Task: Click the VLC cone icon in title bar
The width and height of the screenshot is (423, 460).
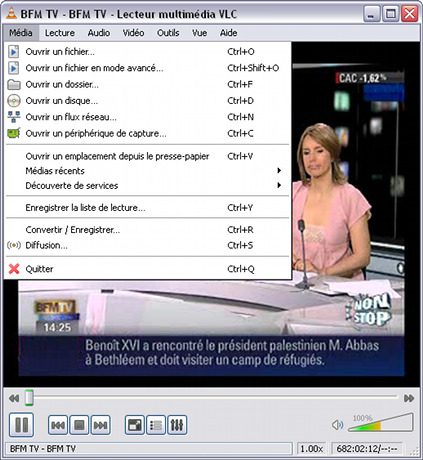Action: (12, 13)
